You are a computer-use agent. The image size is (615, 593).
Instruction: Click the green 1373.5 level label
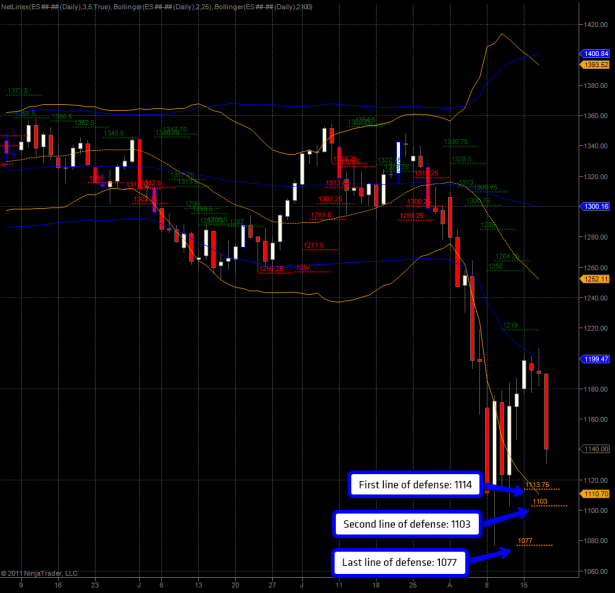tap(17, 90)
